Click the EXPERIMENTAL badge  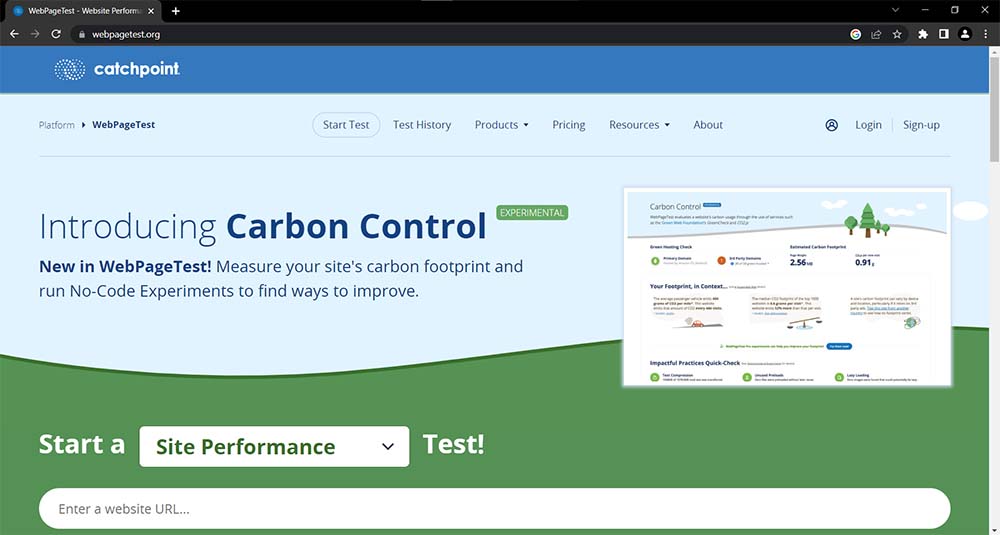pyautogui.click(x=532, y=213)
